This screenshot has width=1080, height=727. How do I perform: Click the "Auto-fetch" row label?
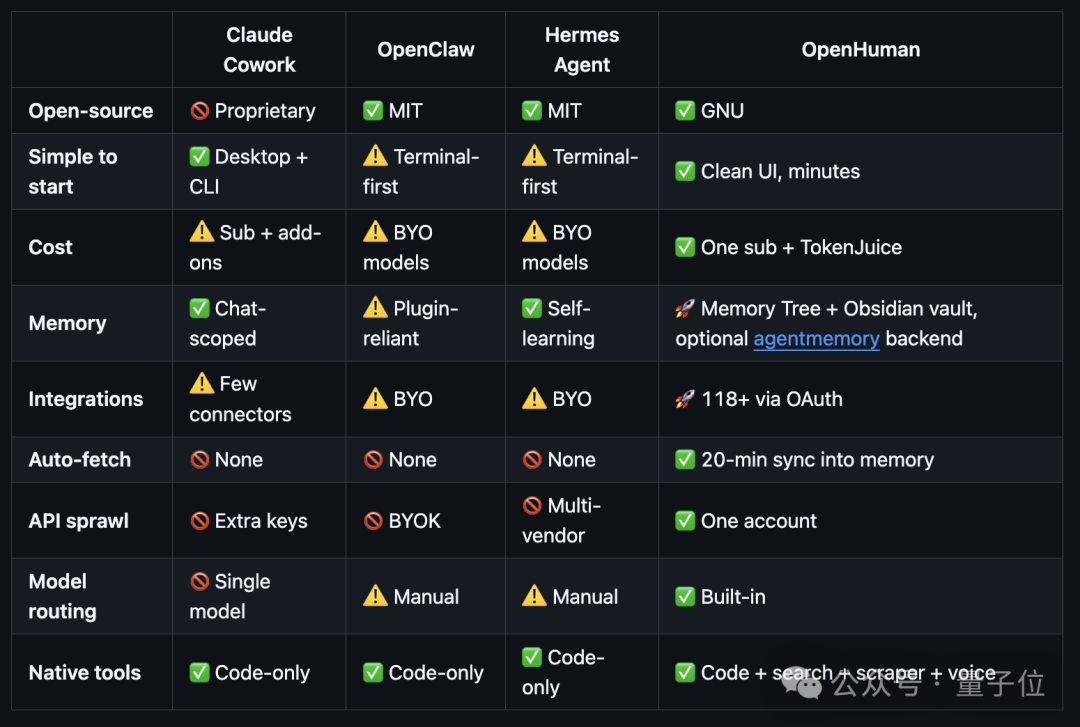(x=80, y=460)
